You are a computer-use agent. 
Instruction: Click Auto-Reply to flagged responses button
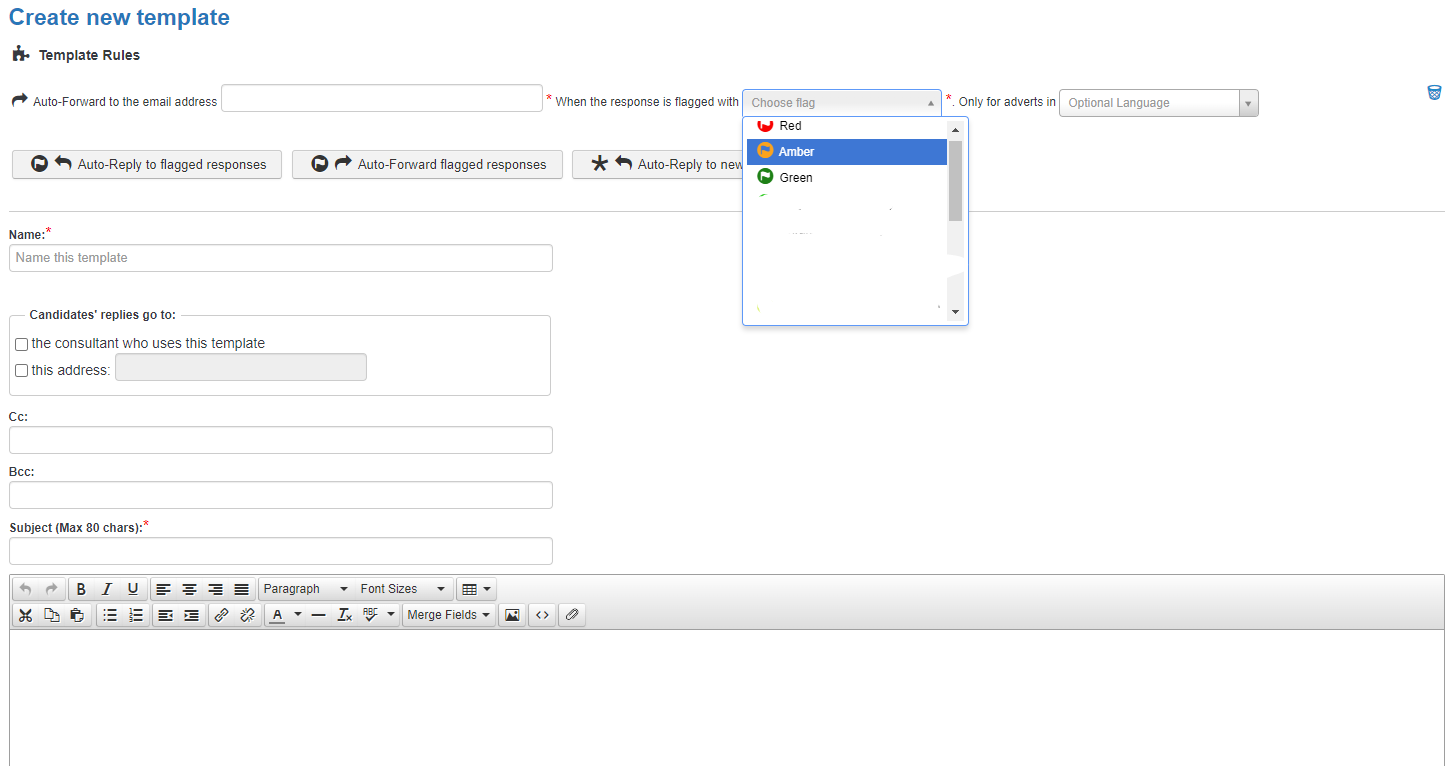(x=147, y=165)
